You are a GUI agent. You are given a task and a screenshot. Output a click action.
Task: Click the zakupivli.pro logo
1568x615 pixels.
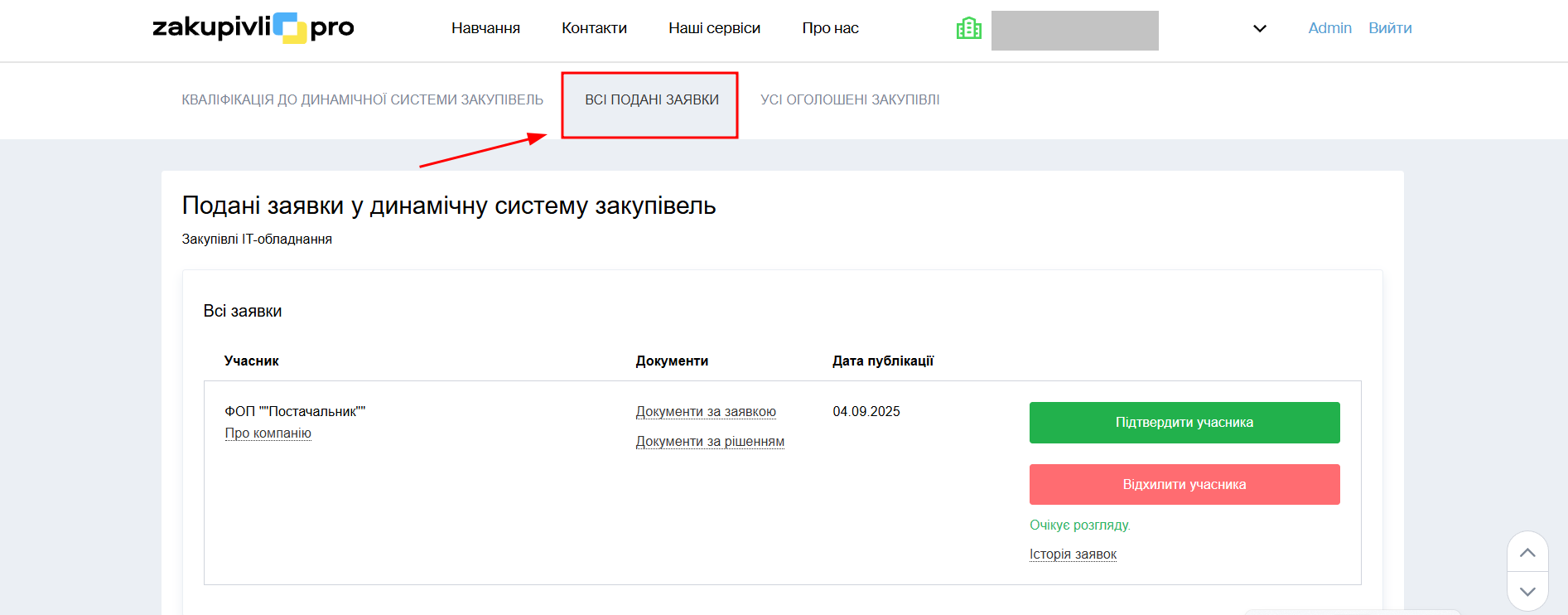(x=253, y=28)
